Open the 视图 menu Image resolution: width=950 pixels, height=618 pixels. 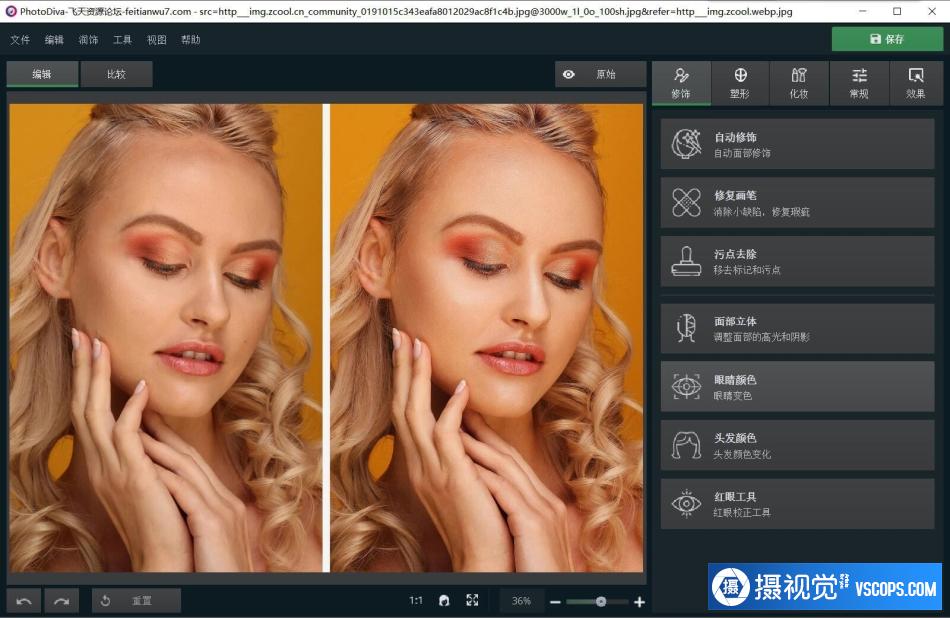[156, 40]
